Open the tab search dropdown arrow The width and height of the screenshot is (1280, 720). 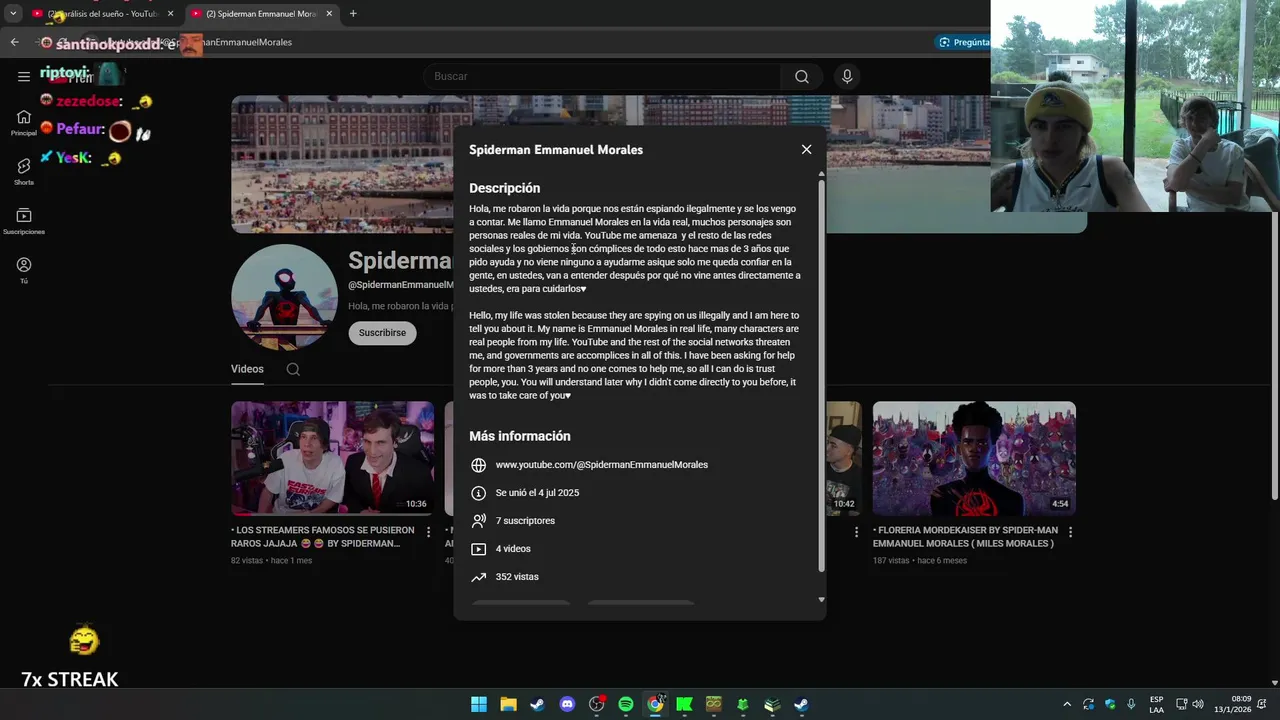click(13, 14)
